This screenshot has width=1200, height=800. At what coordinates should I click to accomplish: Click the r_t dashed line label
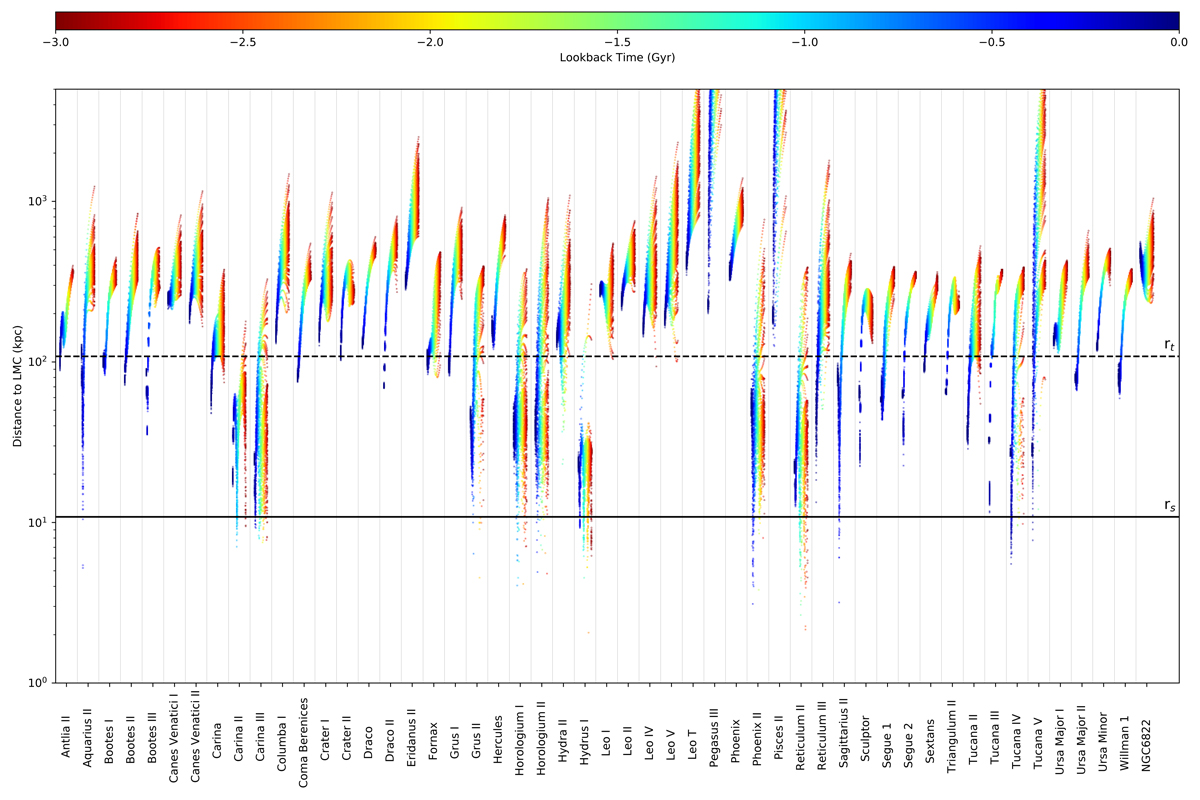(x=1168, y=345)
